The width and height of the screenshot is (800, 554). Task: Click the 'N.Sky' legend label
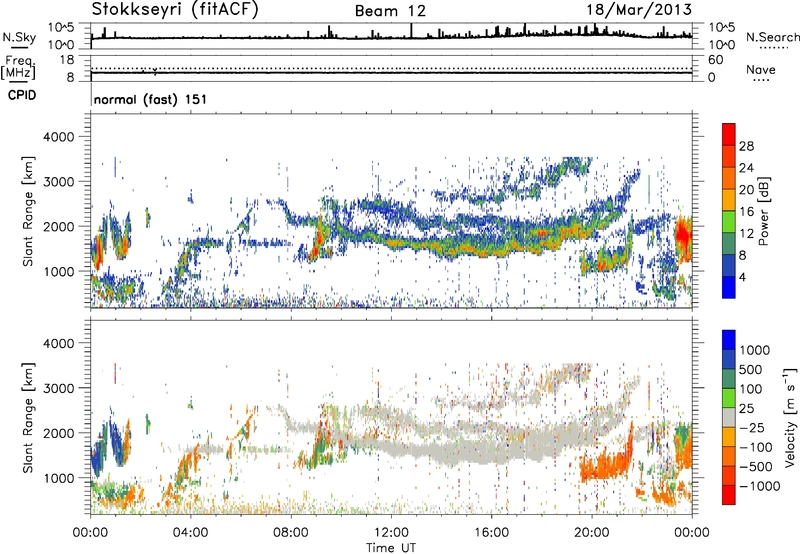coord(19,37)
